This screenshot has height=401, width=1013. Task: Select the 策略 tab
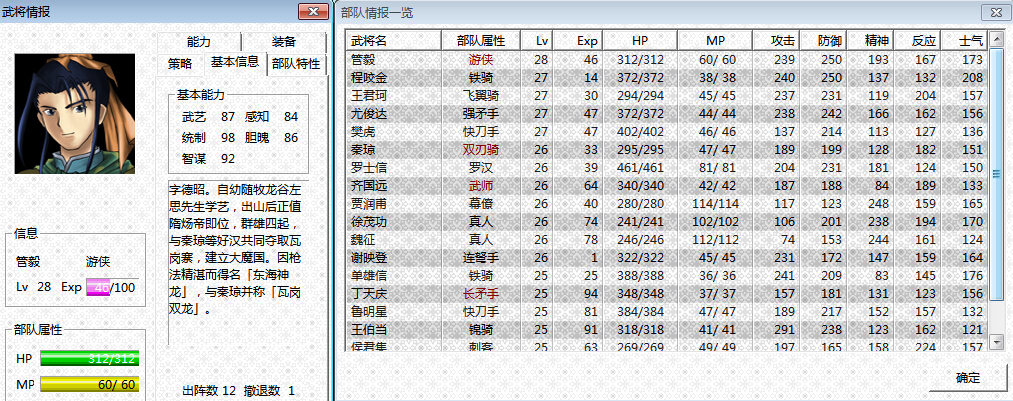point(180,63)
